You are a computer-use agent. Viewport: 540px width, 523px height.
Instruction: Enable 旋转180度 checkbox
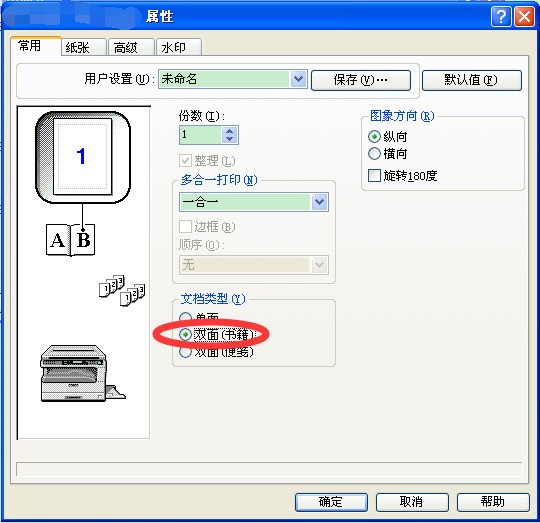(374, 176)
